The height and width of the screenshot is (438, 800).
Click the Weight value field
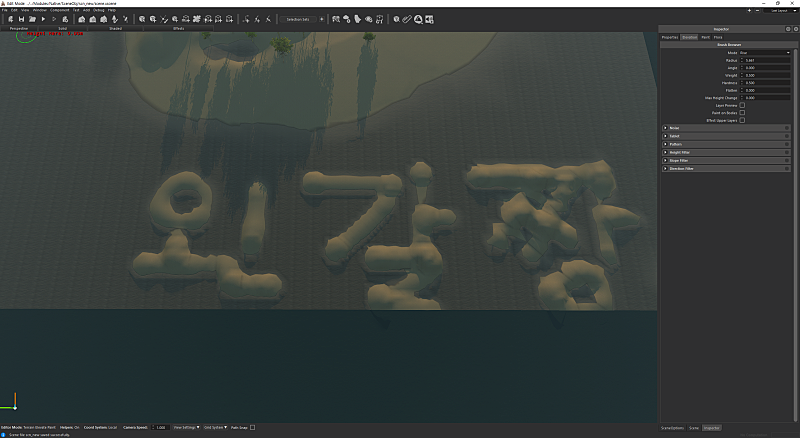coord(767,75)
